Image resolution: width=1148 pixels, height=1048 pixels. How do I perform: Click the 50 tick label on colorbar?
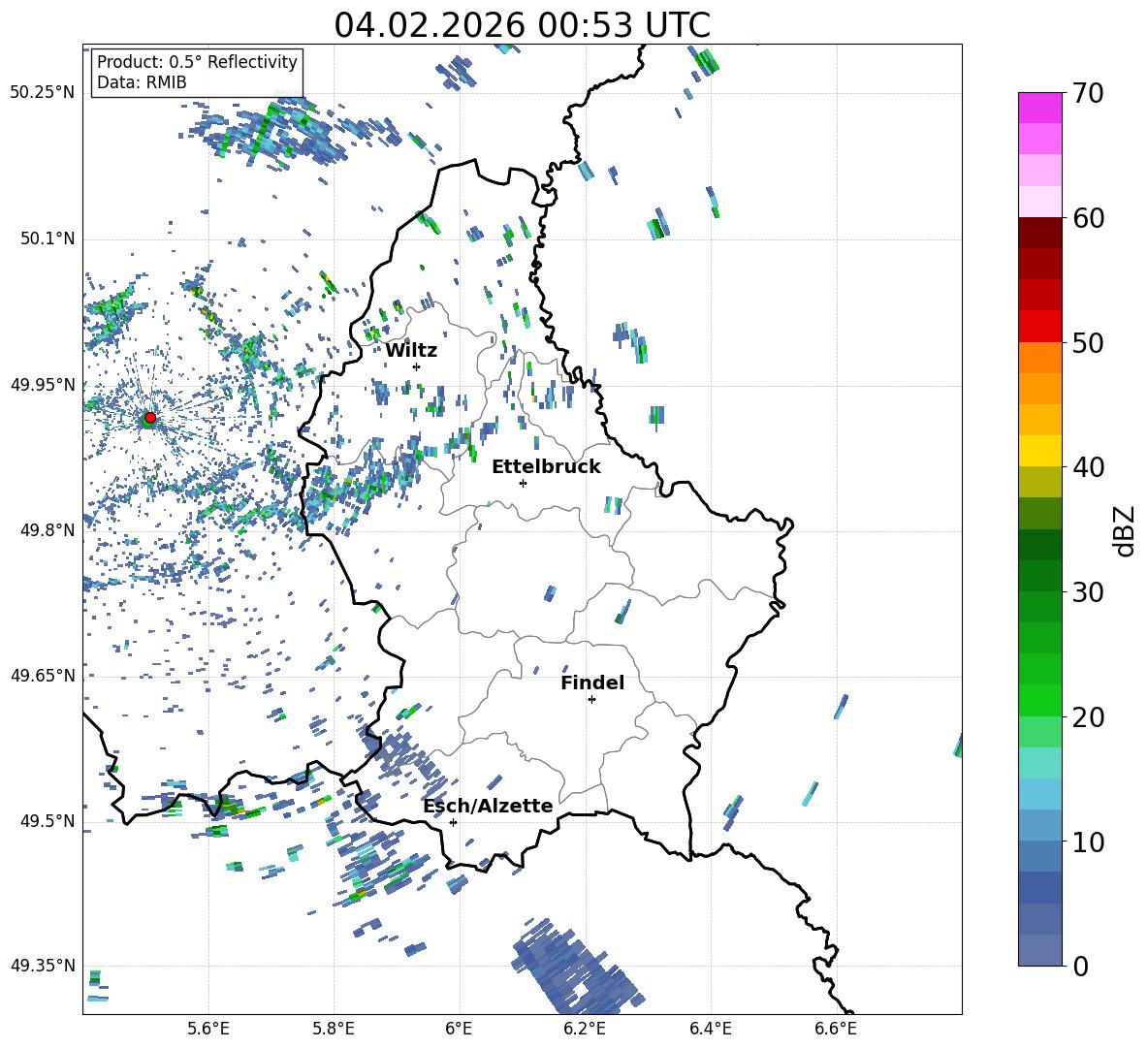pyautogui.click(x=1087, y=342)
